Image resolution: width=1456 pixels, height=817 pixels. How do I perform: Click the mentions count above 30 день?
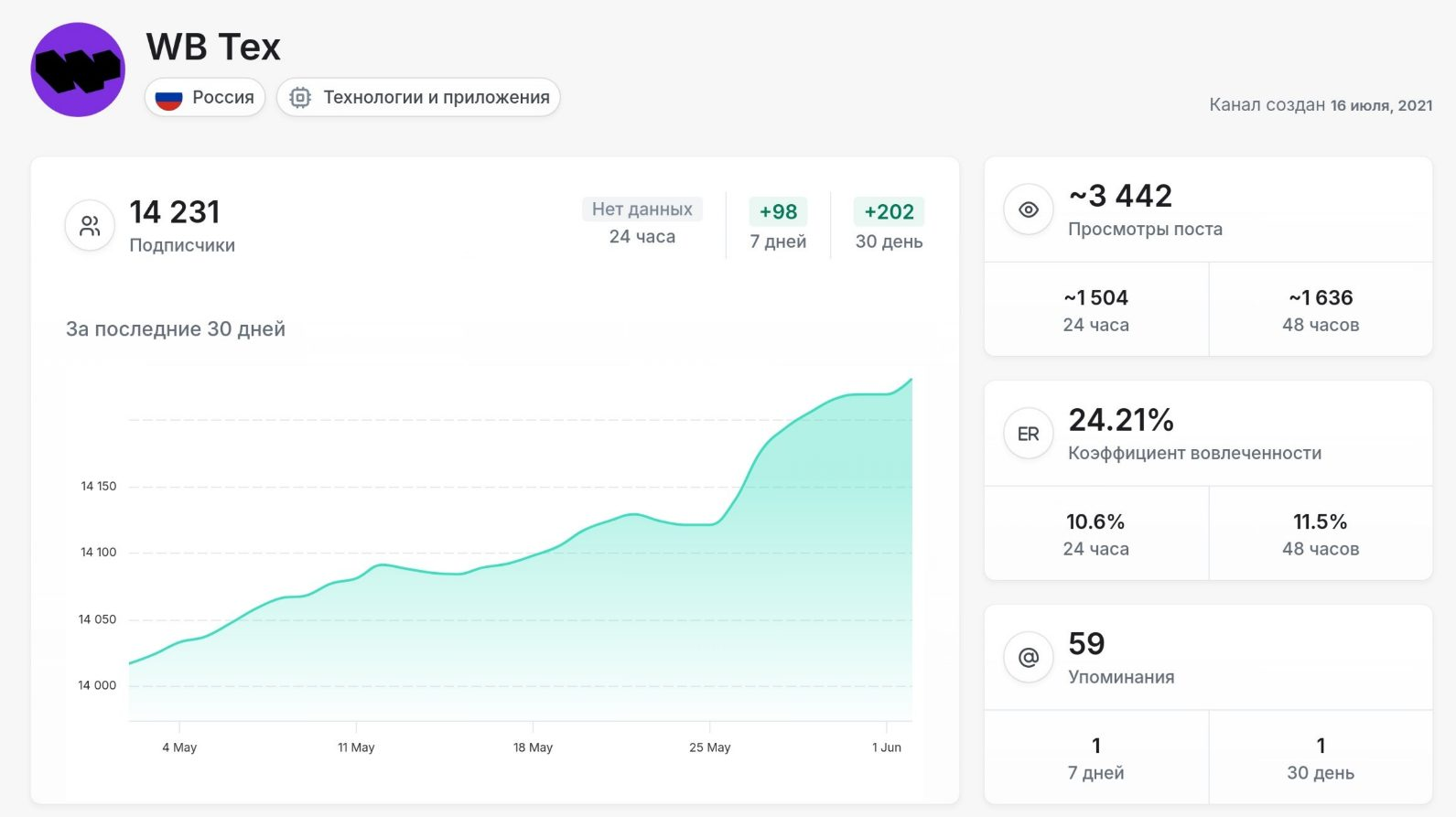1321,746
